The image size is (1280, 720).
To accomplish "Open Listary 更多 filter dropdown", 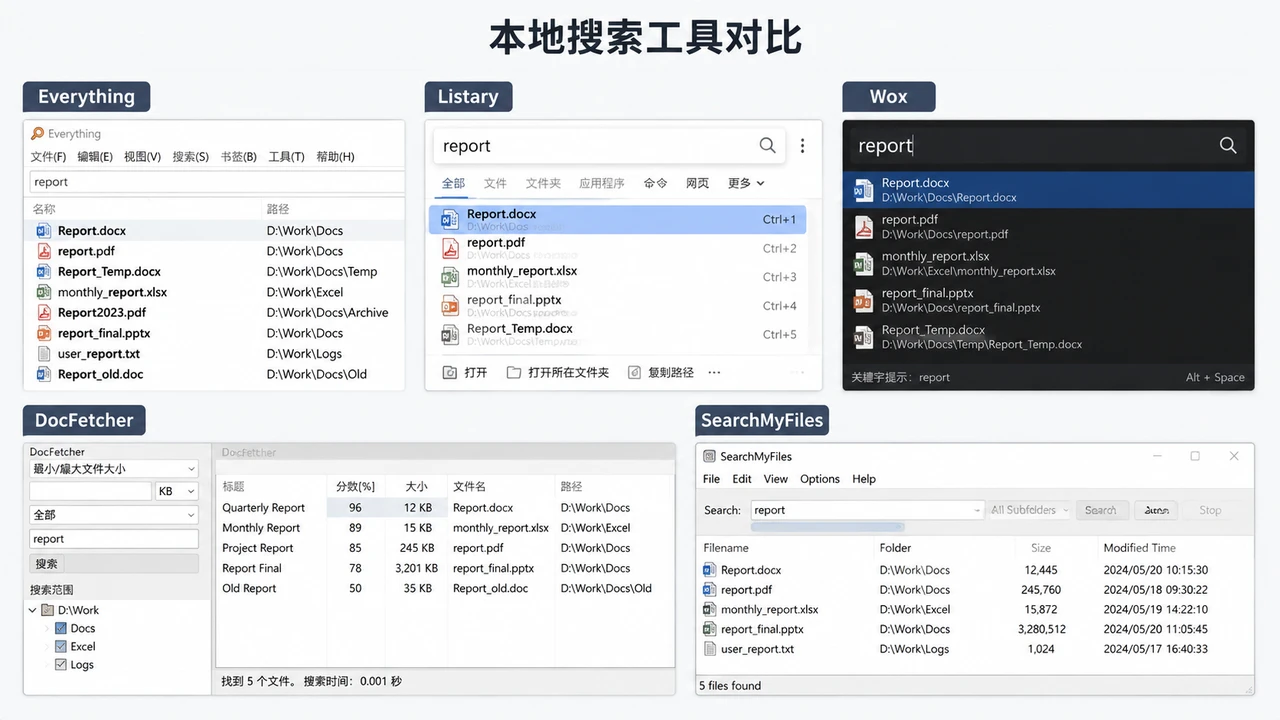I will point(746,183).
